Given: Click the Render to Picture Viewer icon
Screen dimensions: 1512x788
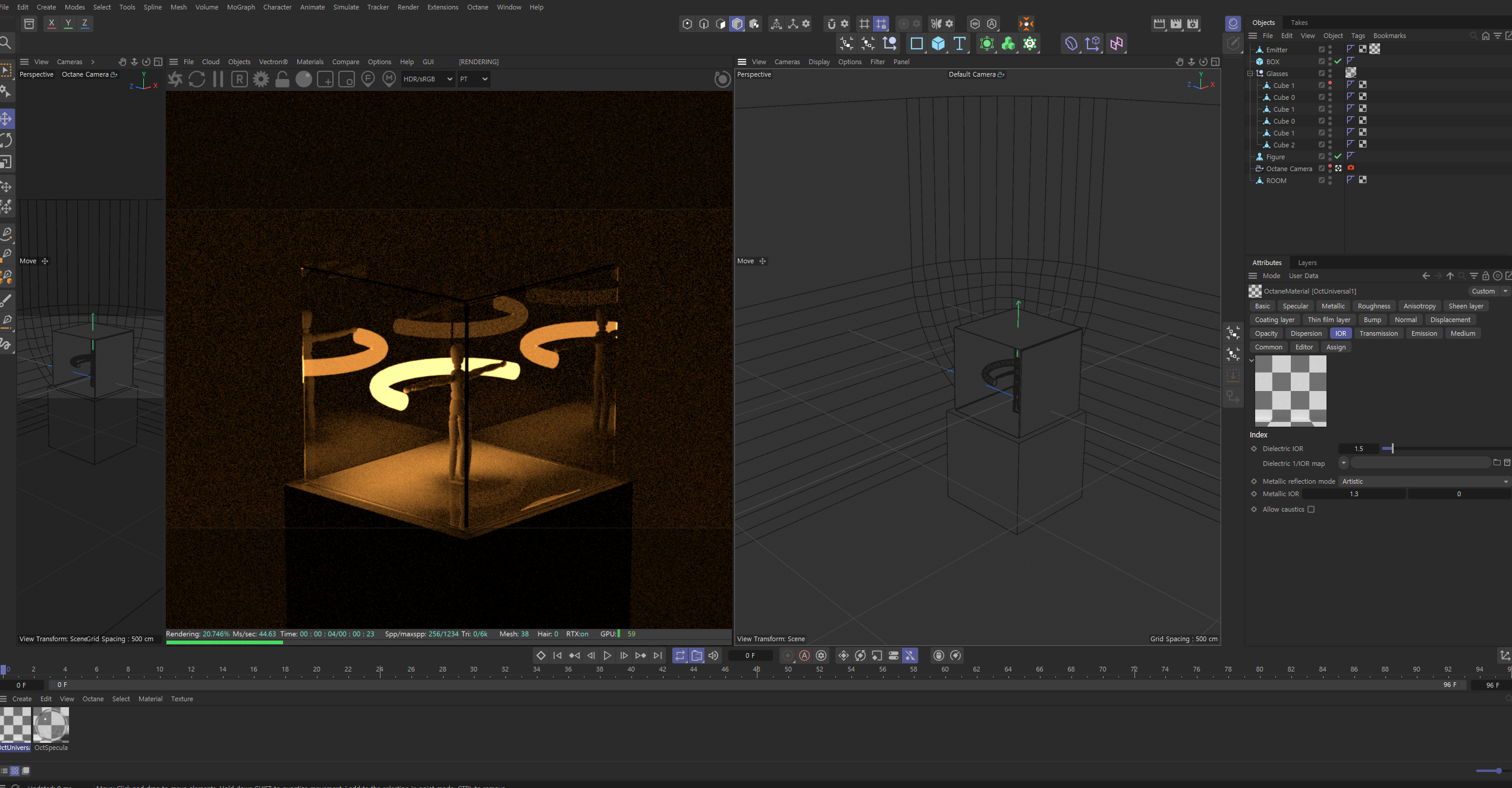Looking at the screenshot, I should click(x=1176, y=24).
